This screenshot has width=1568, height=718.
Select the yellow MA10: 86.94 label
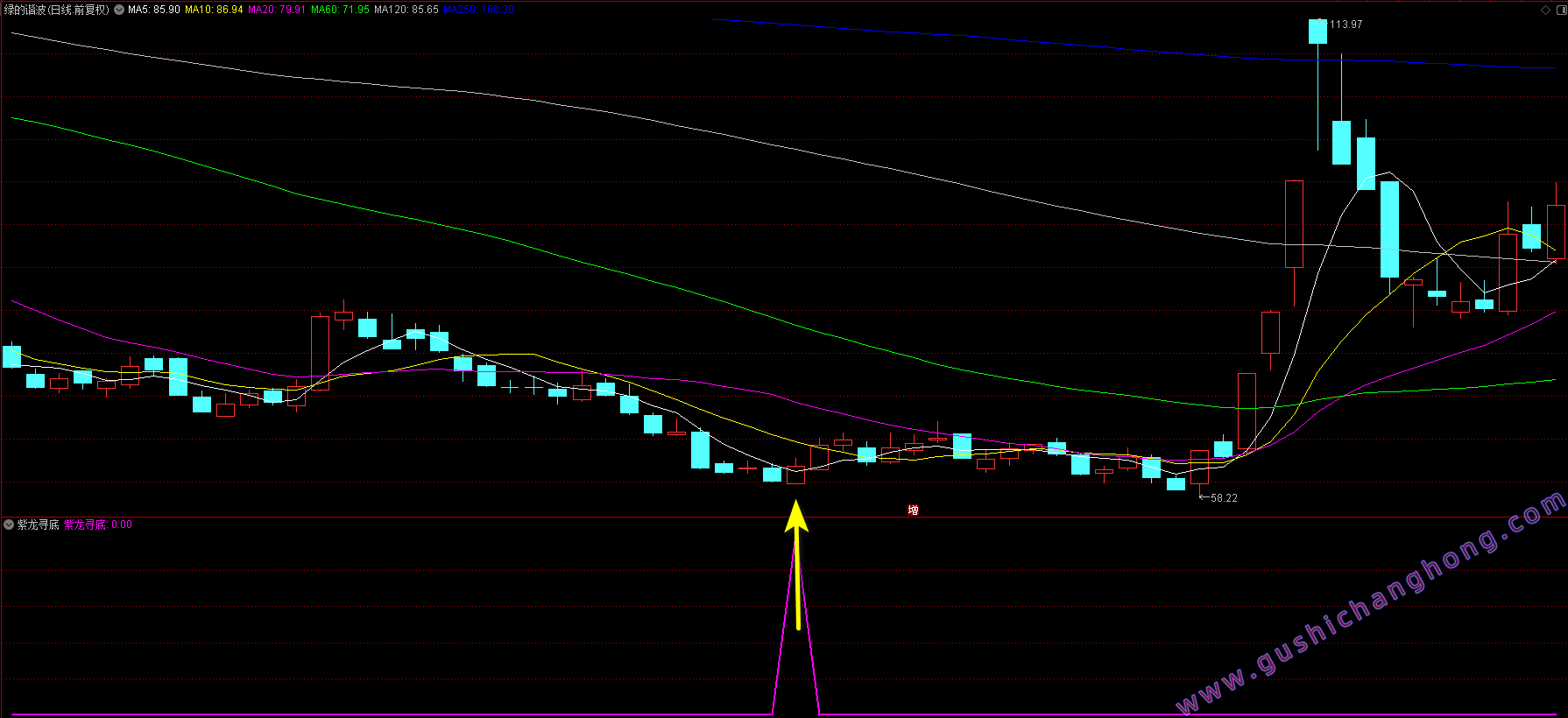coord(214,10)
